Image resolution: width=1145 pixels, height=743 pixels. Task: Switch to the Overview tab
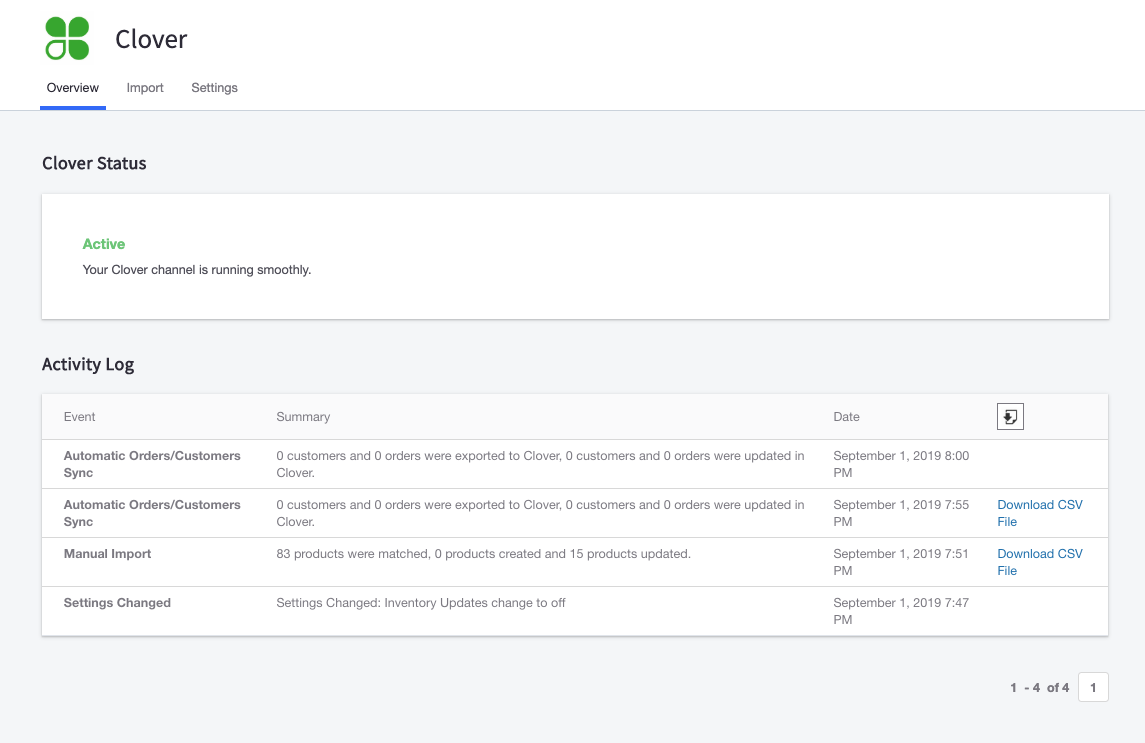click(73, 88)
